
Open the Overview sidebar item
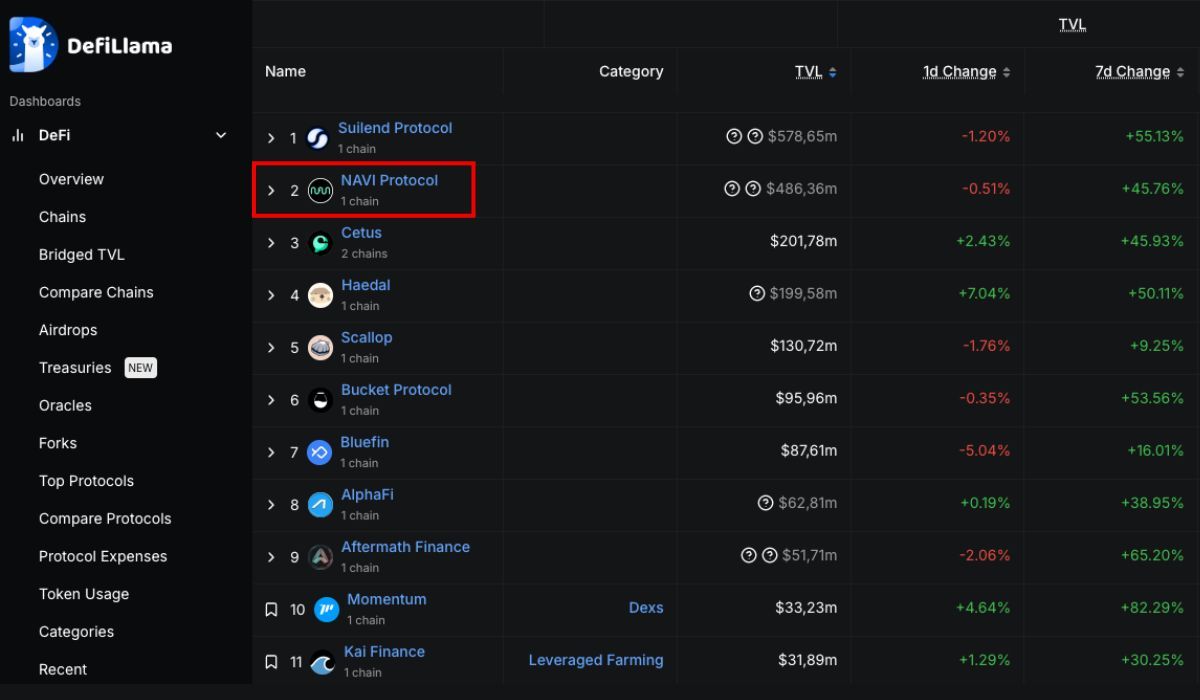[71, 179]
